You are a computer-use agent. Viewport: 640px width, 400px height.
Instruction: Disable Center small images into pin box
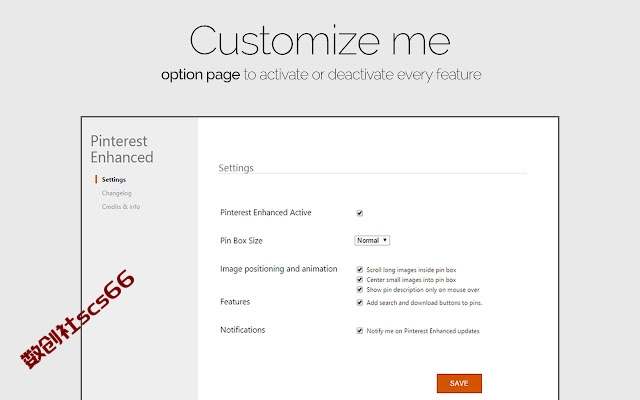click(x=360, y=280)
